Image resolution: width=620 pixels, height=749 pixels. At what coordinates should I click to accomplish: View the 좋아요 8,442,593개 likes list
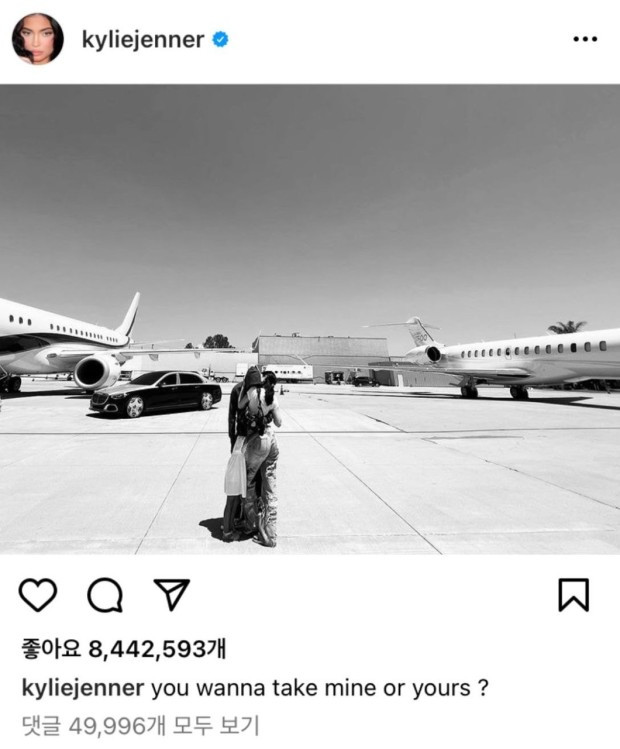(x=124, y=649)
